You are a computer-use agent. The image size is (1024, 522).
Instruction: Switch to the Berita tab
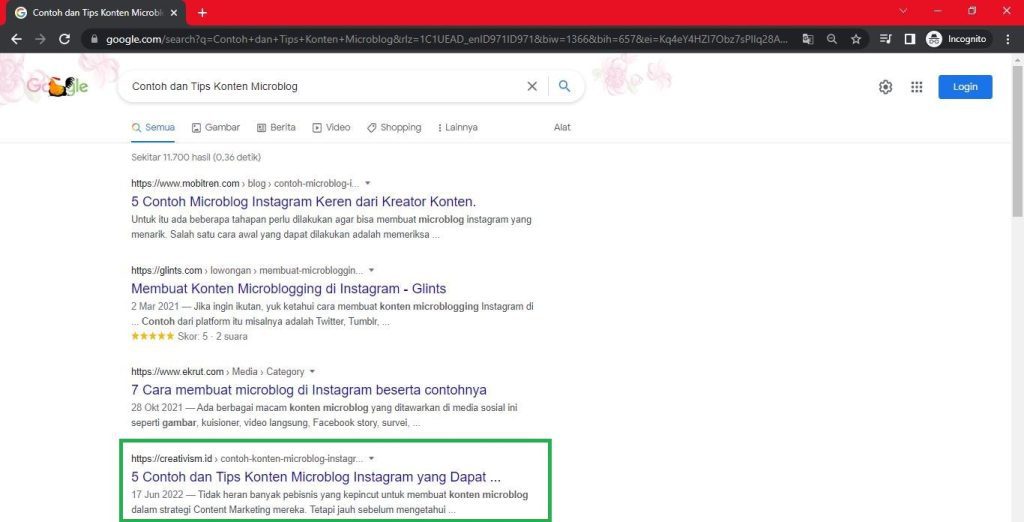[276, 127]
